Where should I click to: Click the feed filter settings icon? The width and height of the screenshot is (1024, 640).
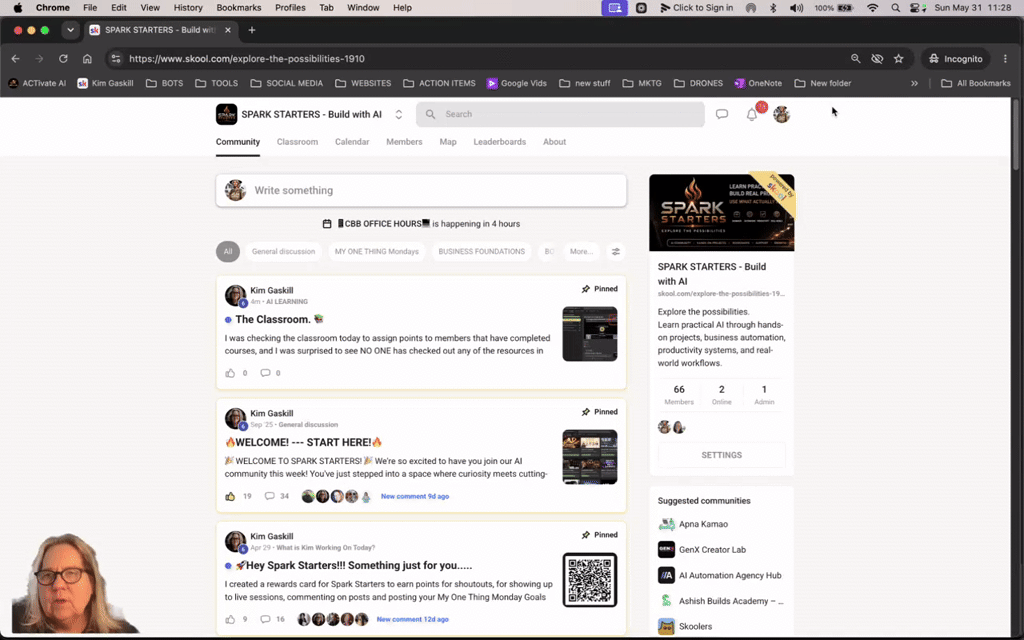point(615,251)
